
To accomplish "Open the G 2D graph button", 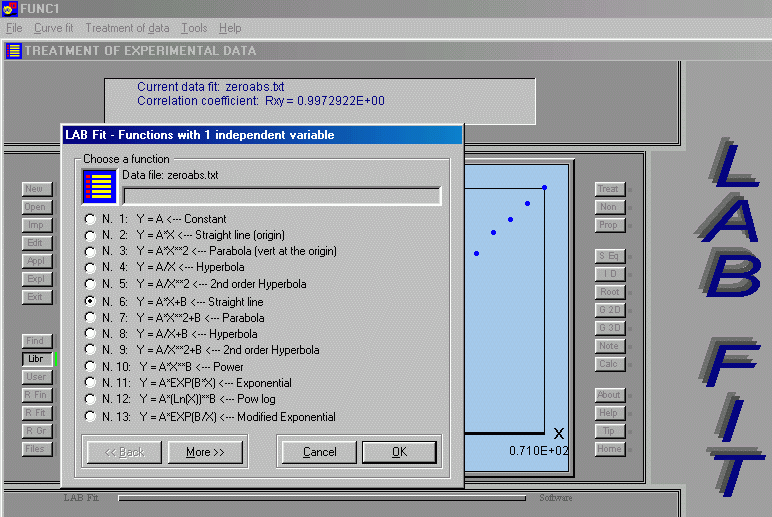I will (608, 310).
